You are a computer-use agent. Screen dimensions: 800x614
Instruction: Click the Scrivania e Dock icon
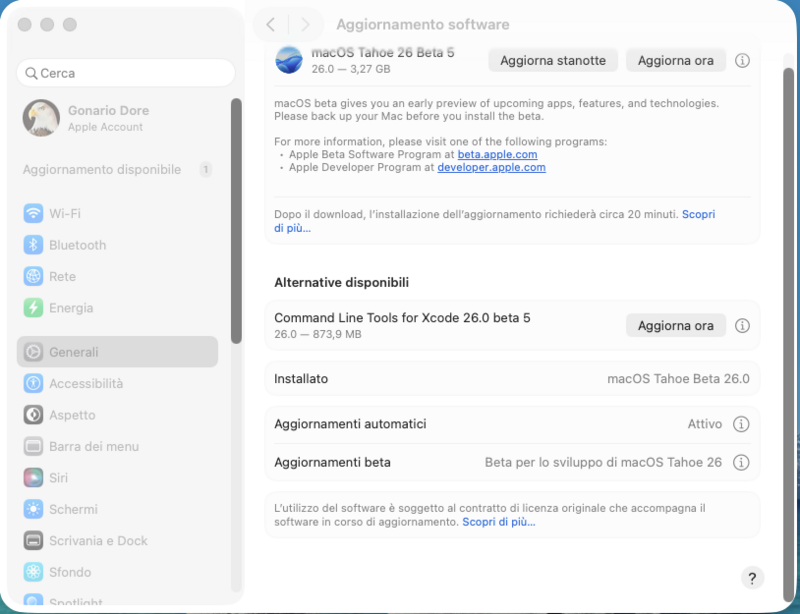pos(33,541)
